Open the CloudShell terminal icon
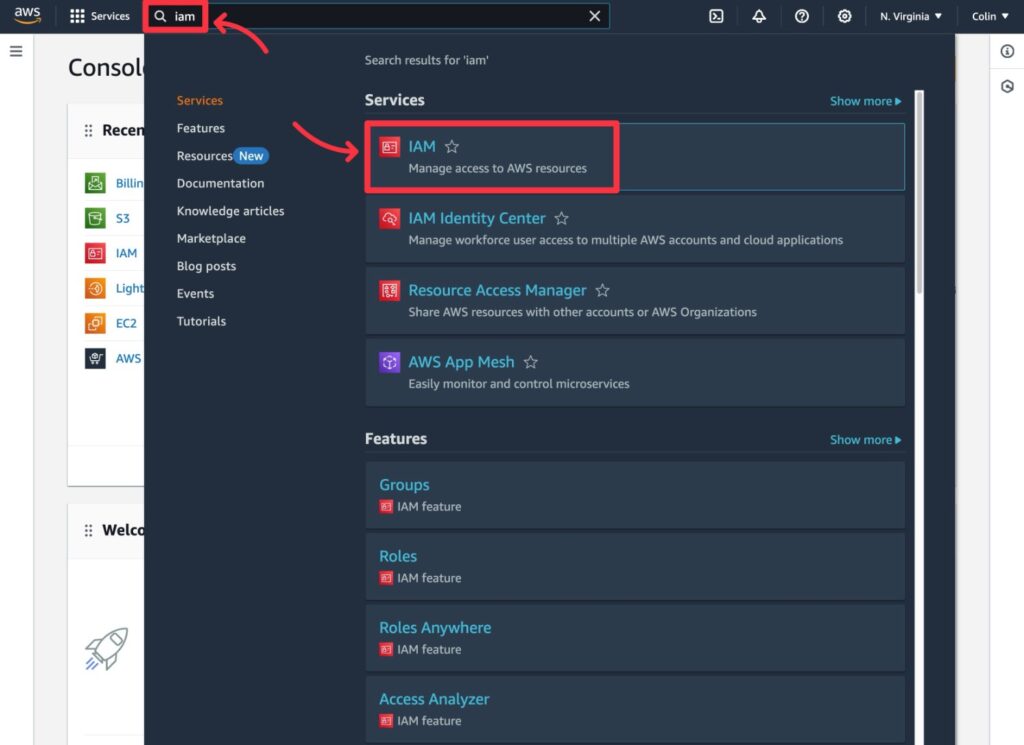The width and height of the screenshot is (1024, 745). 716,16
